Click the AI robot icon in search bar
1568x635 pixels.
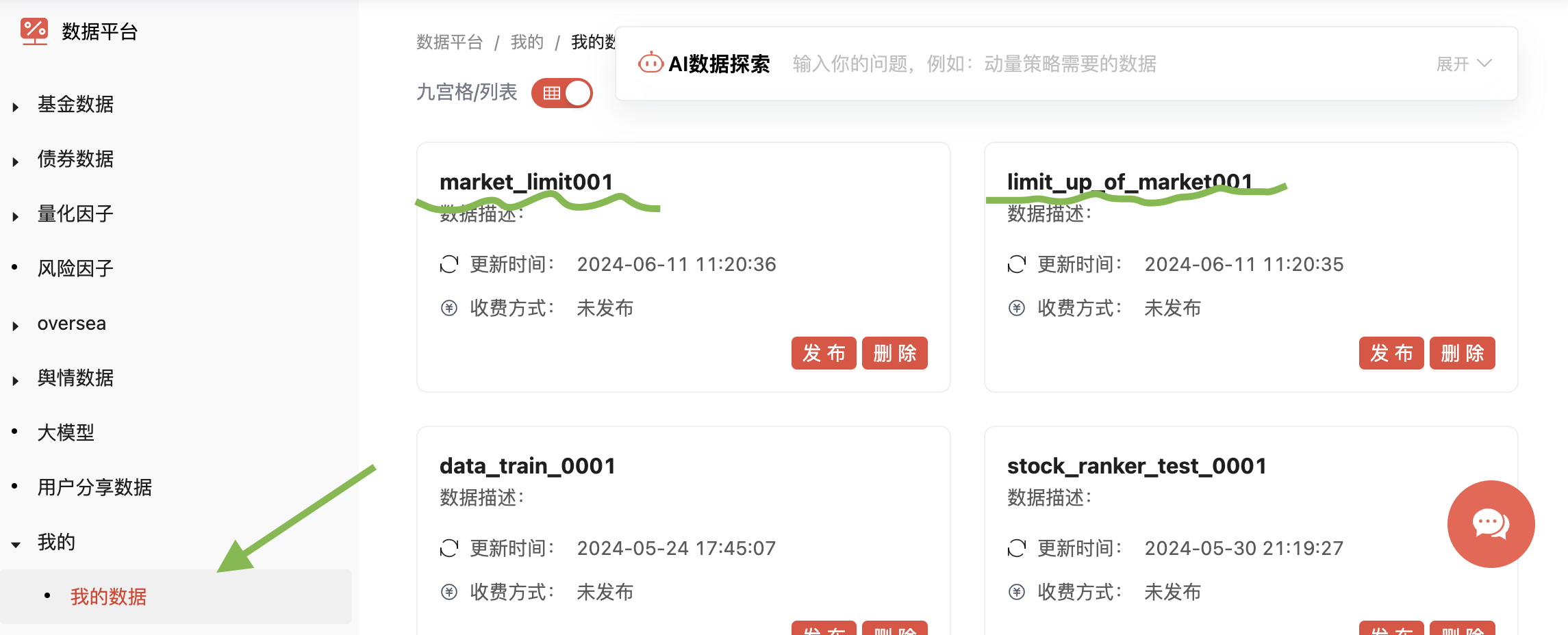tap(650, 64)
